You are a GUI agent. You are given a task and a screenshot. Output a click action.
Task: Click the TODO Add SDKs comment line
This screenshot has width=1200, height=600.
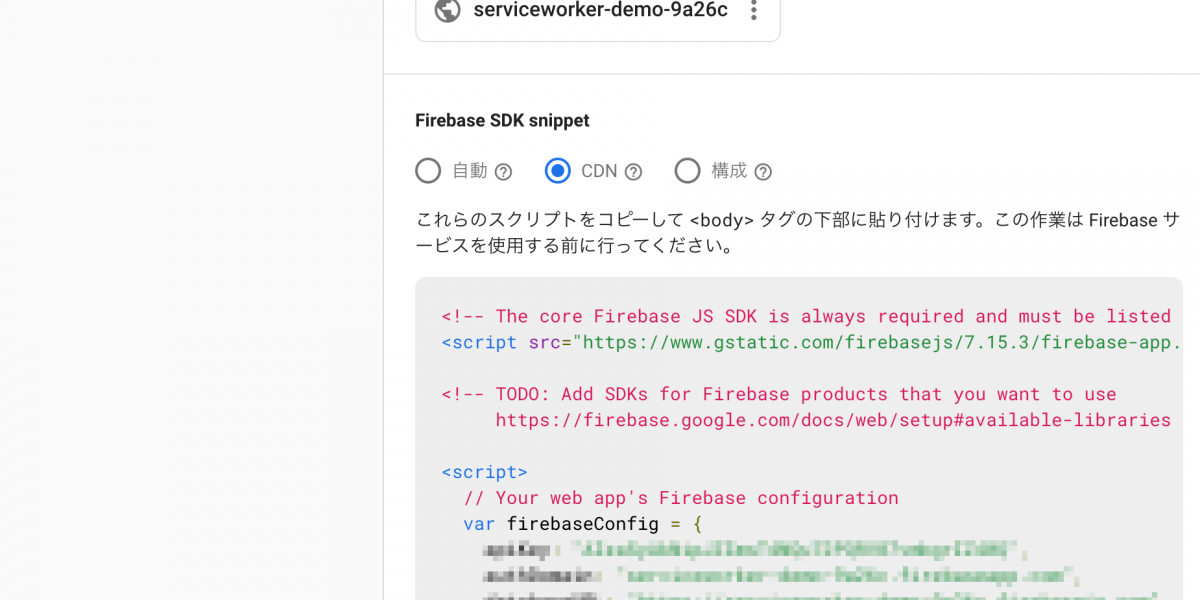click(778, 394)
